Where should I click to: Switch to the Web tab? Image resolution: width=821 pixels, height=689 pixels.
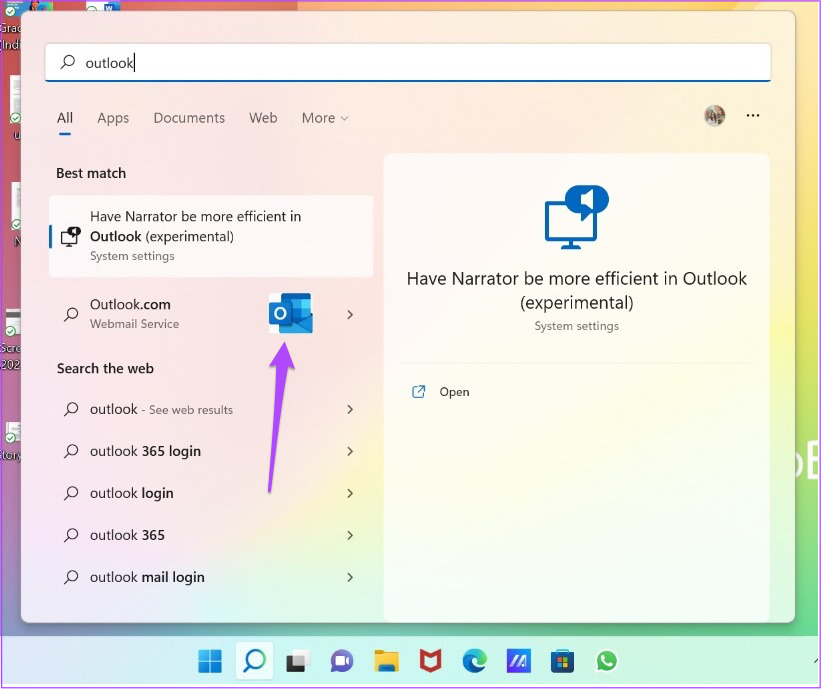click(x=263, y=118)
